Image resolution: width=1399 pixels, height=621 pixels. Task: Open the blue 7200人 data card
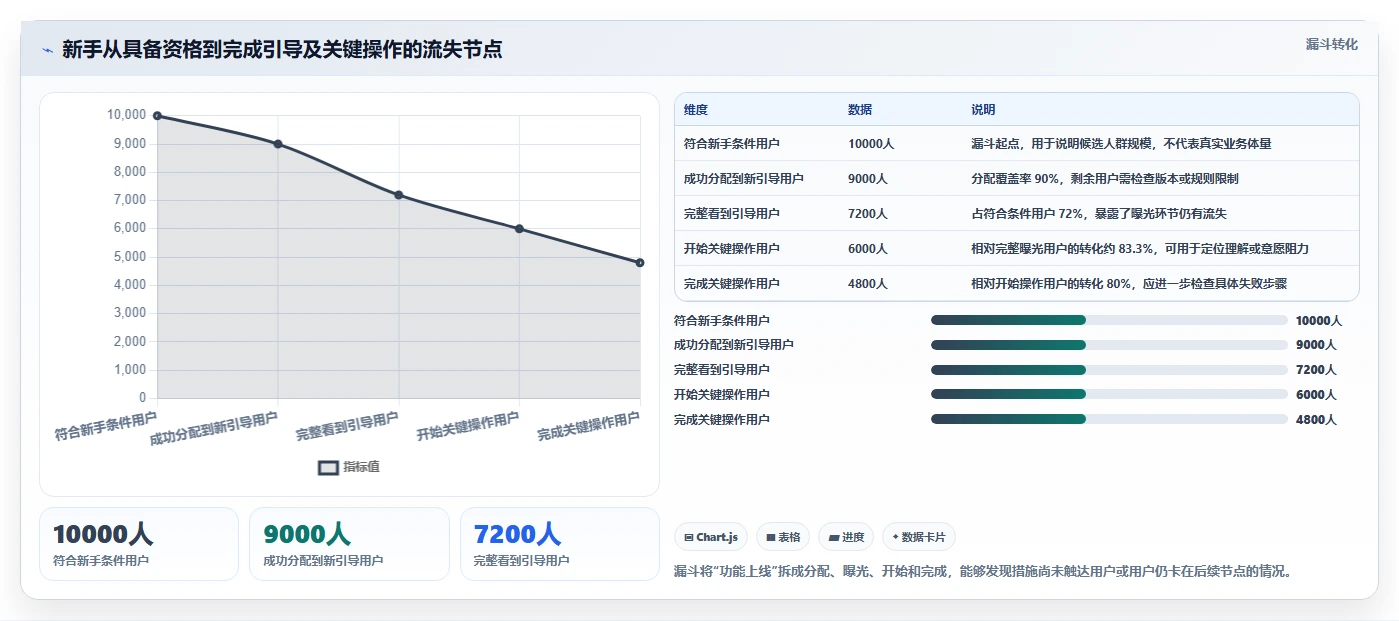pyautogui.click(x=560, y=544)
